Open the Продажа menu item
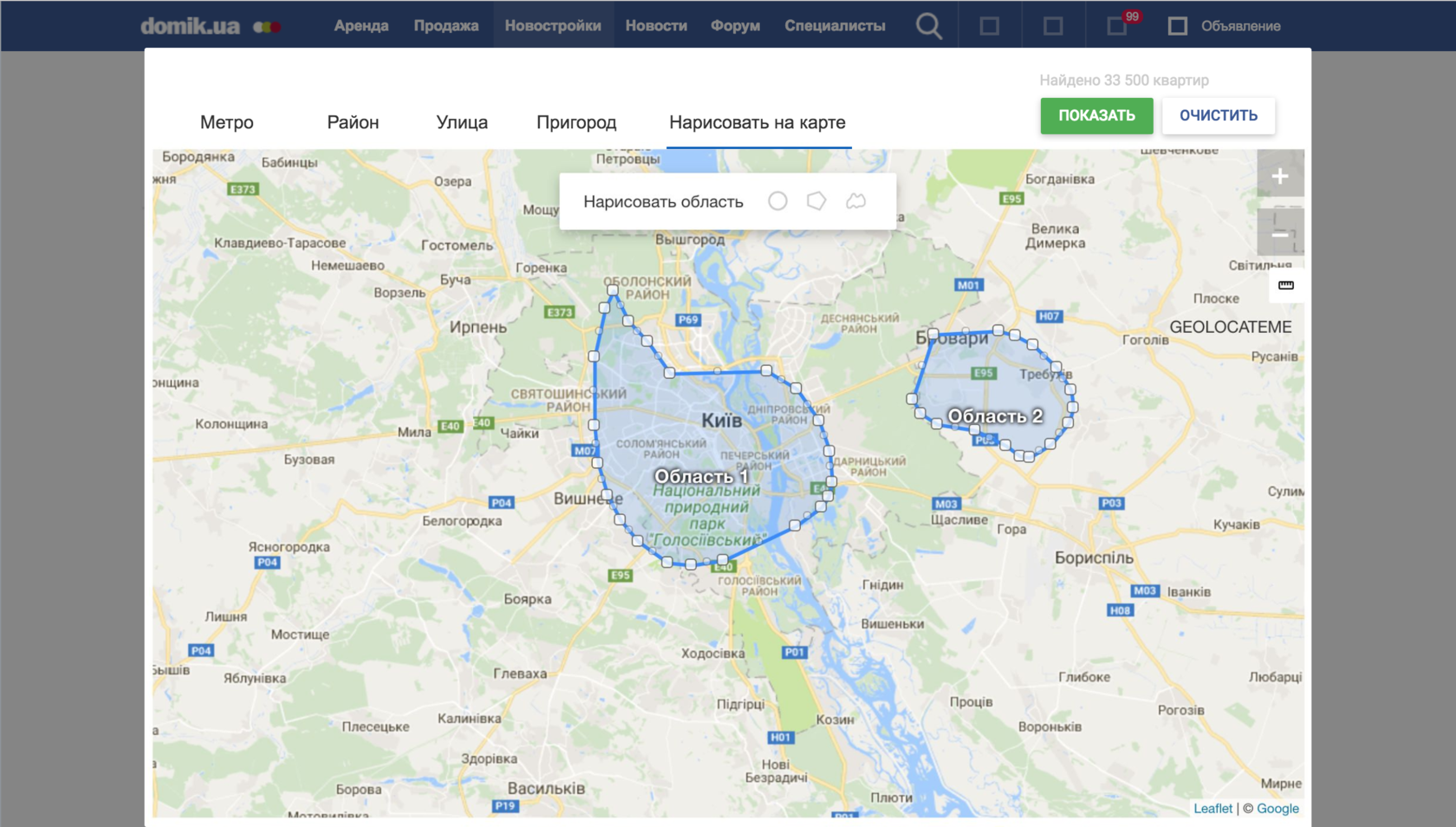The width and height of the screenshot is (1456, 827). click(x=446, y=26)
